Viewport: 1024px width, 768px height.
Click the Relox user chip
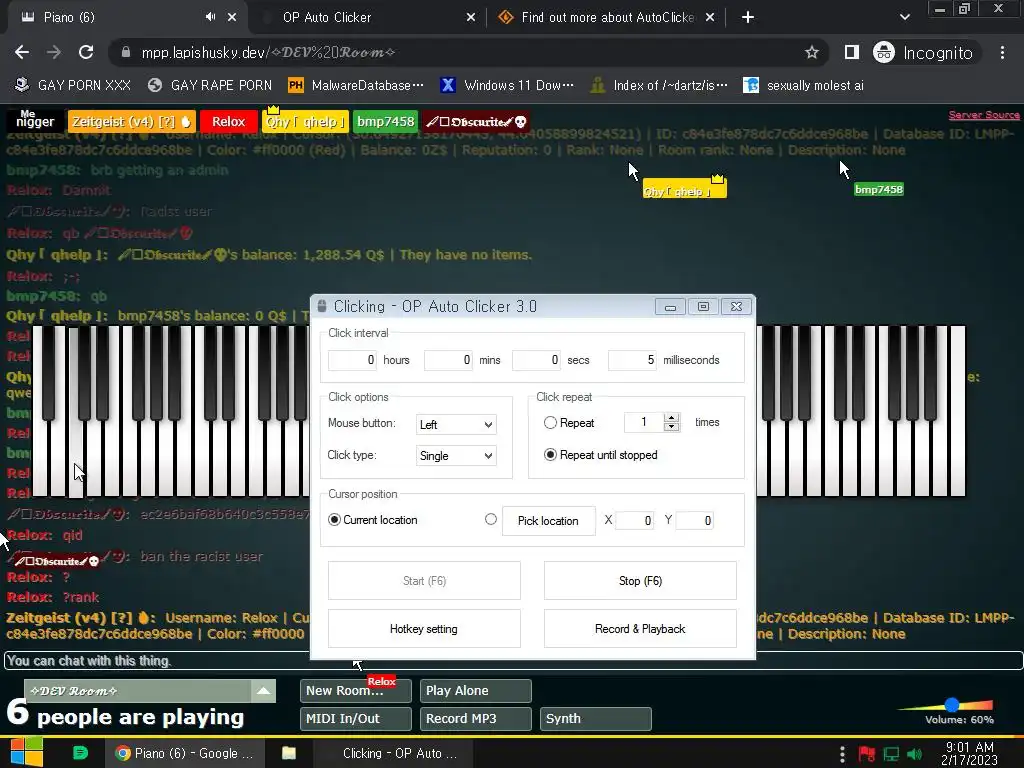click(x=228, y=121)
